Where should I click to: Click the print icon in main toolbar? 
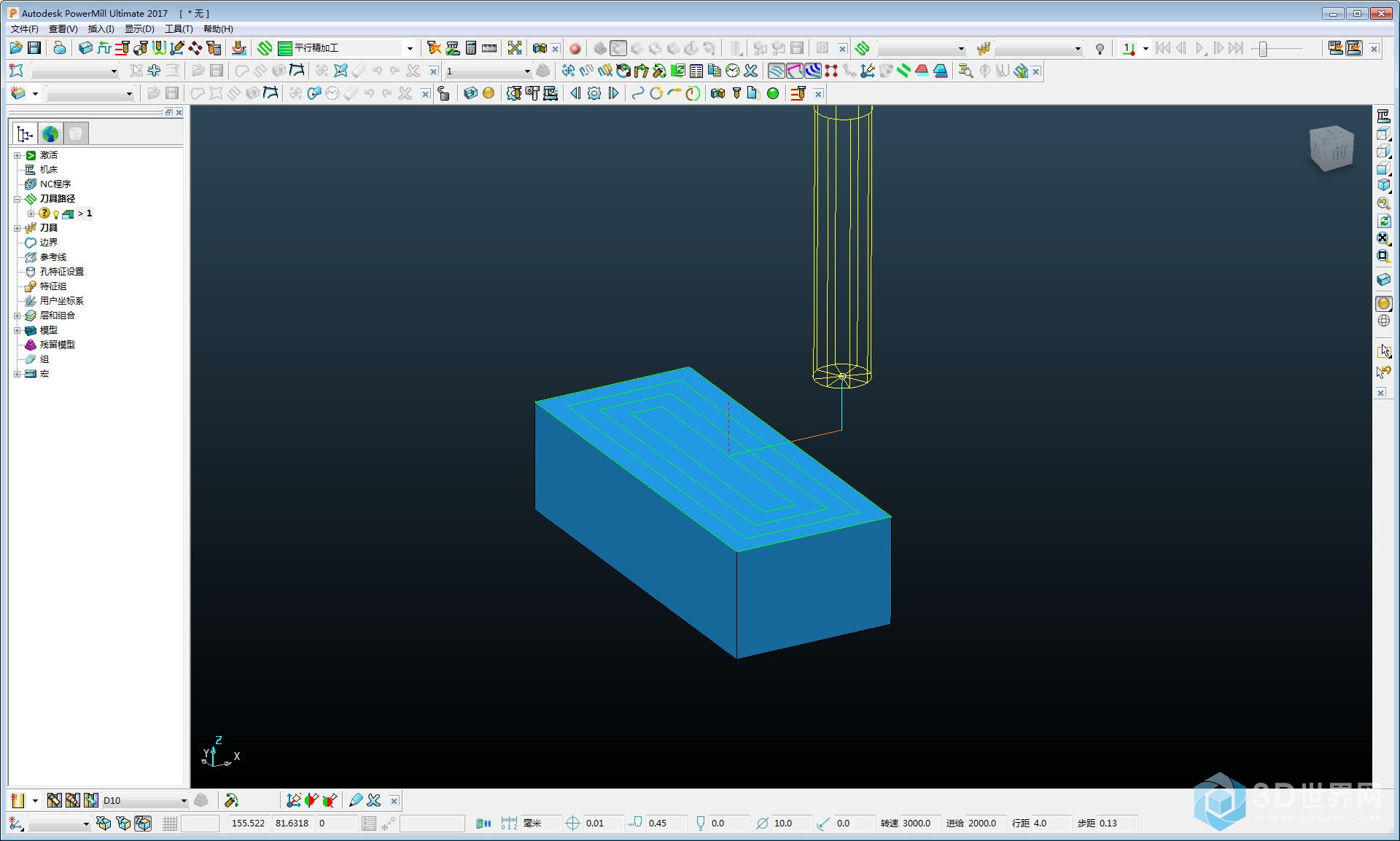point(60,48)
